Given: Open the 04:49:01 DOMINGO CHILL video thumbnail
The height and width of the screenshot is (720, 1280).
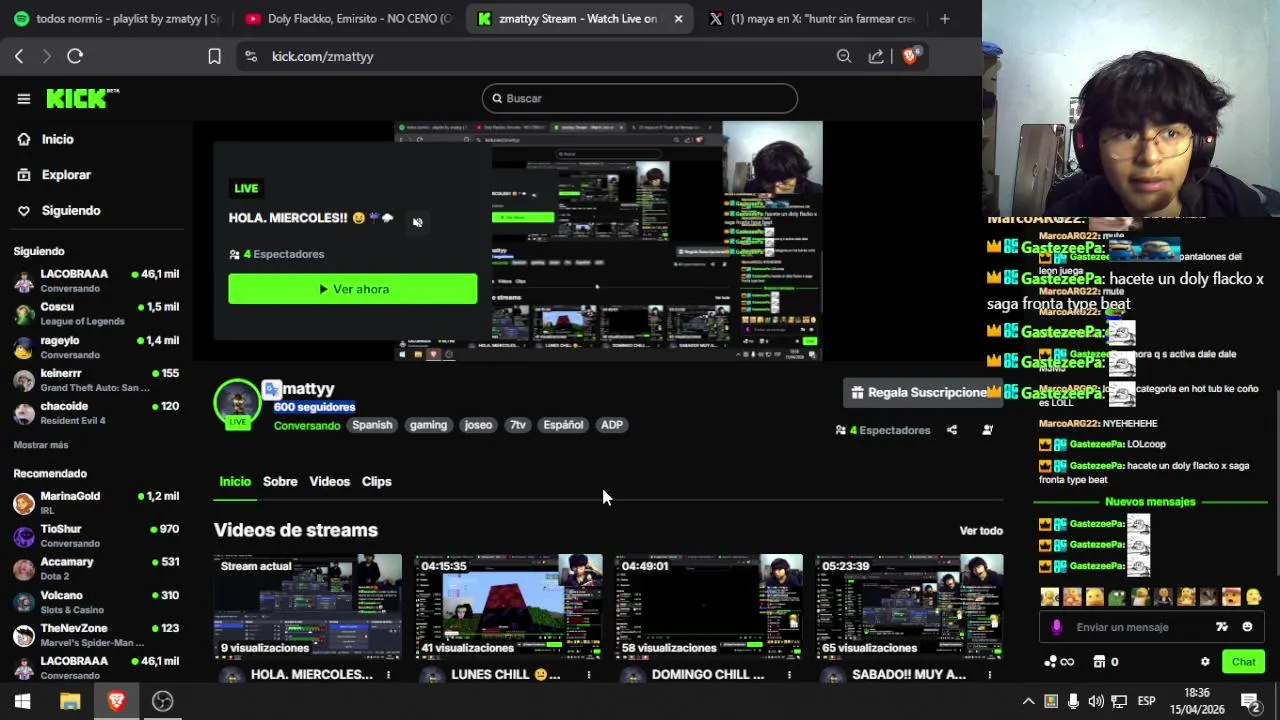Looking at the screenshot, I should tap(709, 607).
